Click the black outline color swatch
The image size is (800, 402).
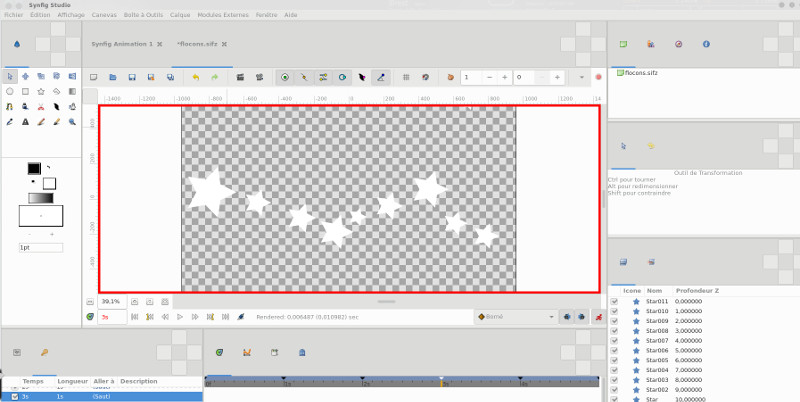34,168
